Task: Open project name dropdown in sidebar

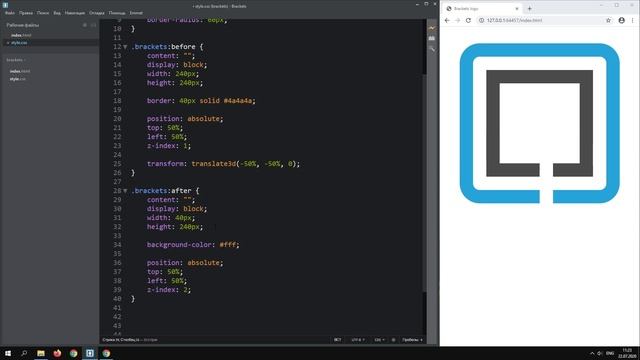Action: click(16, 60)
